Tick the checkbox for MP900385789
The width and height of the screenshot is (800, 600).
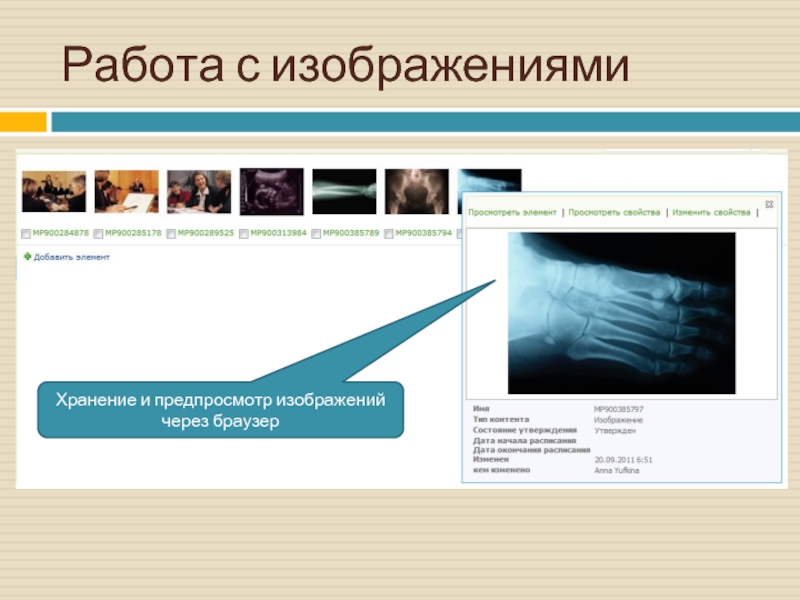click(316, 234)
